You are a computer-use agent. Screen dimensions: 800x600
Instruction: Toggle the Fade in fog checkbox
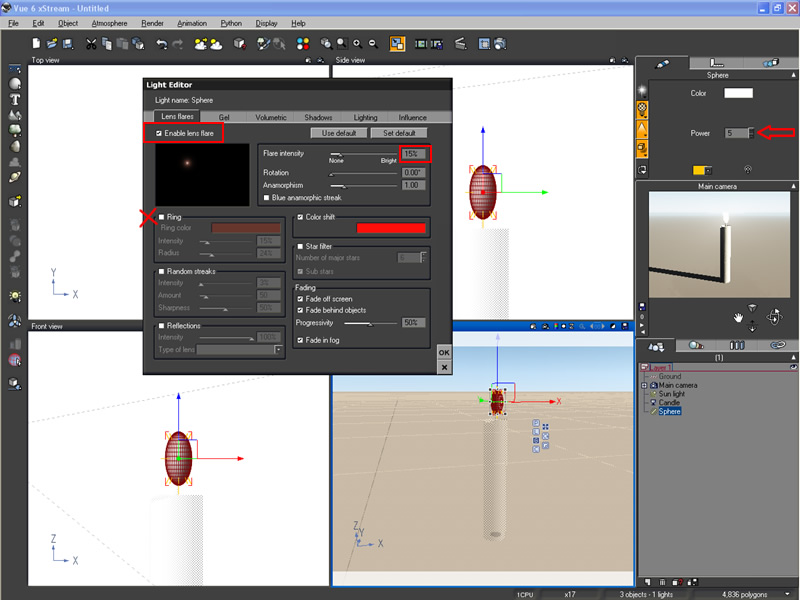click(300, 340)
